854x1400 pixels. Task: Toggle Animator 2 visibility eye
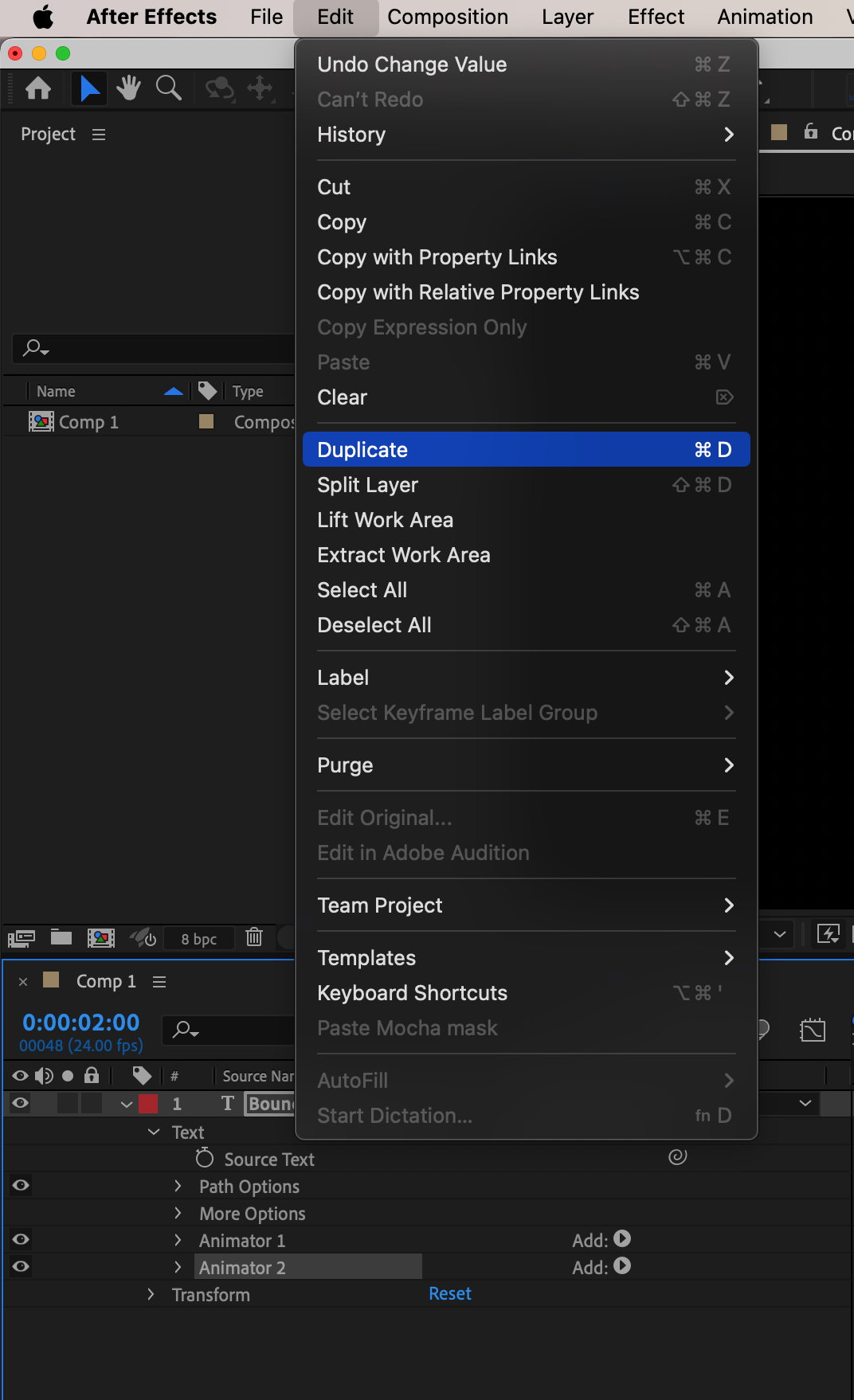click(22, 1266)
